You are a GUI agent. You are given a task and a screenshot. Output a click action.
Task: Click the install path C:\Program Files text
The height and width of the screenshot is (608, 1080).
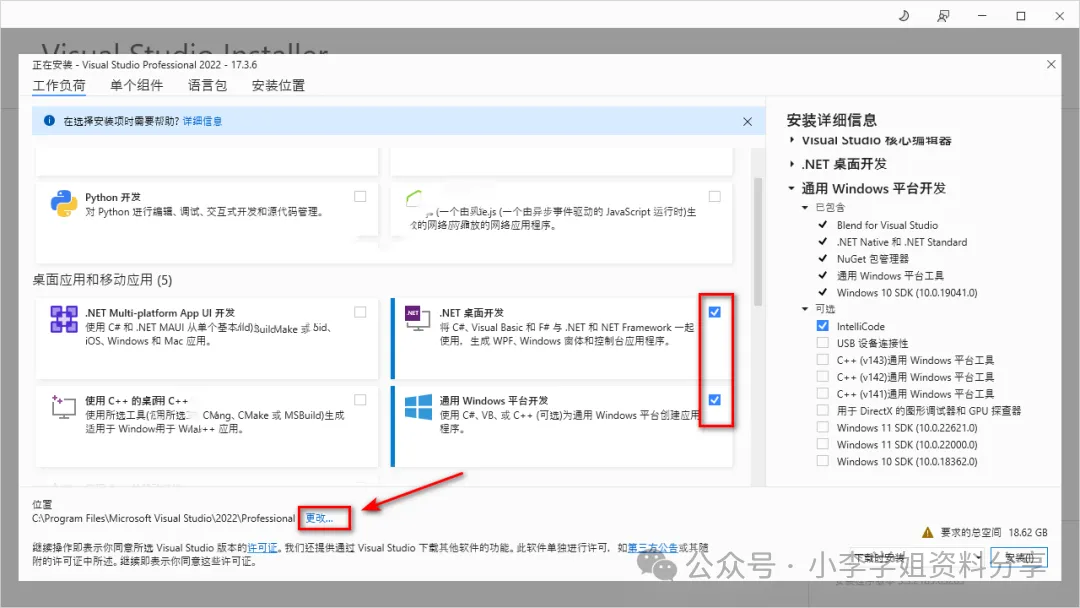pyautogui.click(x=163, y=518)
